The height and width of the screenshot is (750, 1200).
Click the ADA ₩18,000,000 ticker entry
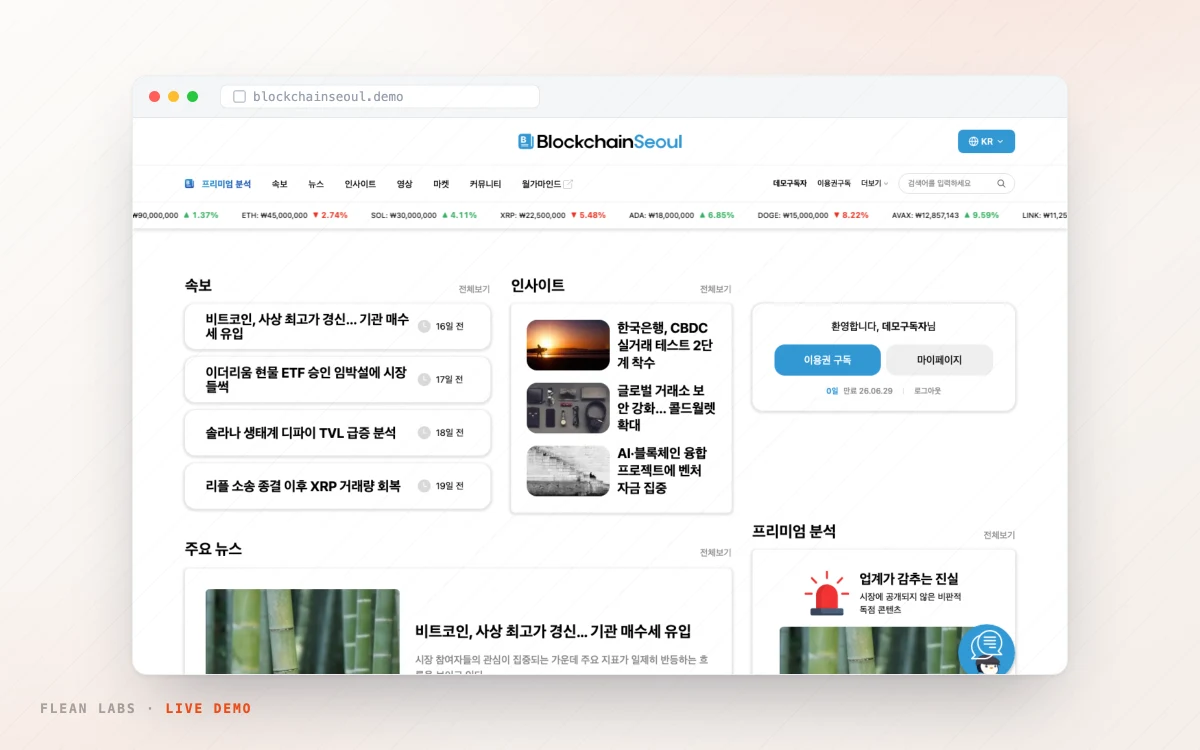tap(682, 215)
